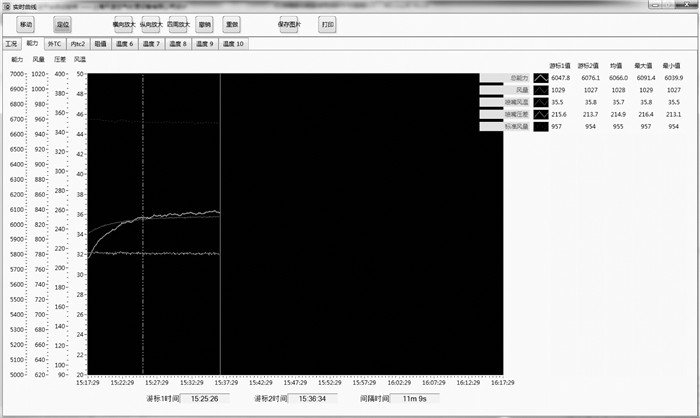Click the 能力 axis label above scale
The image size is (700, 418).
click(17, 59)
